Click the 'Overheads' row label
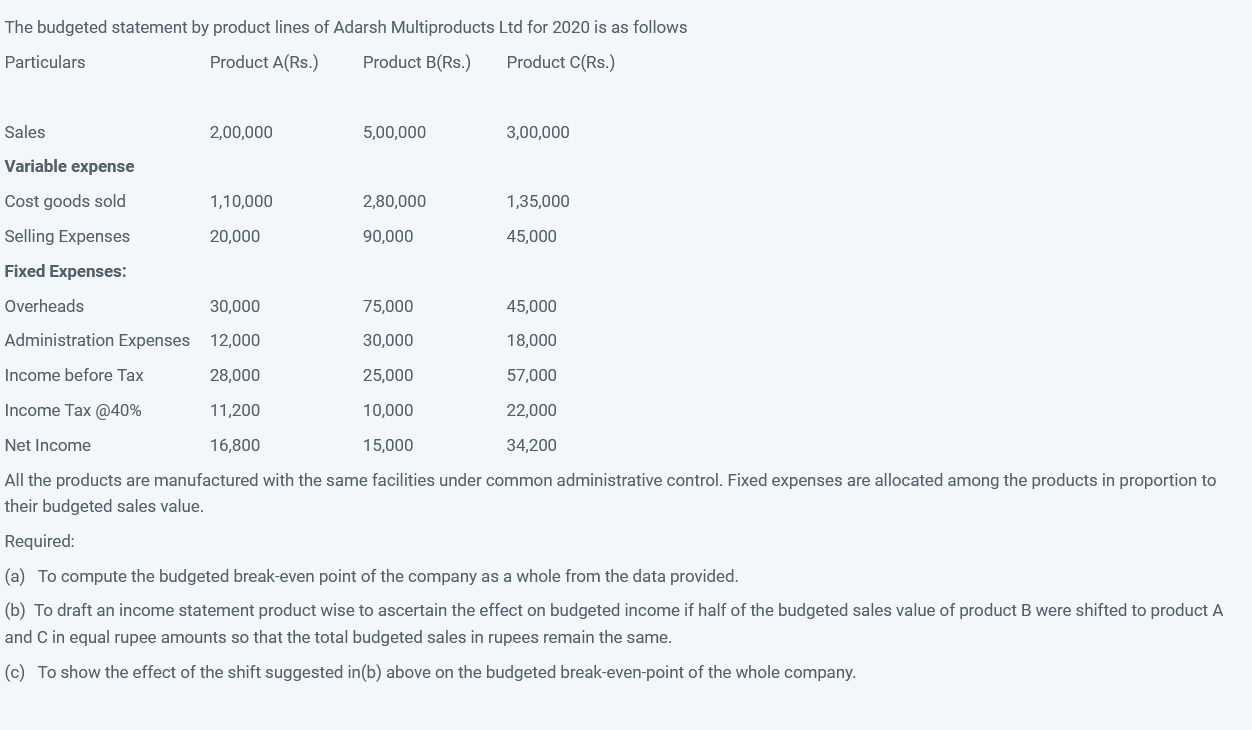 coord(44,306)
